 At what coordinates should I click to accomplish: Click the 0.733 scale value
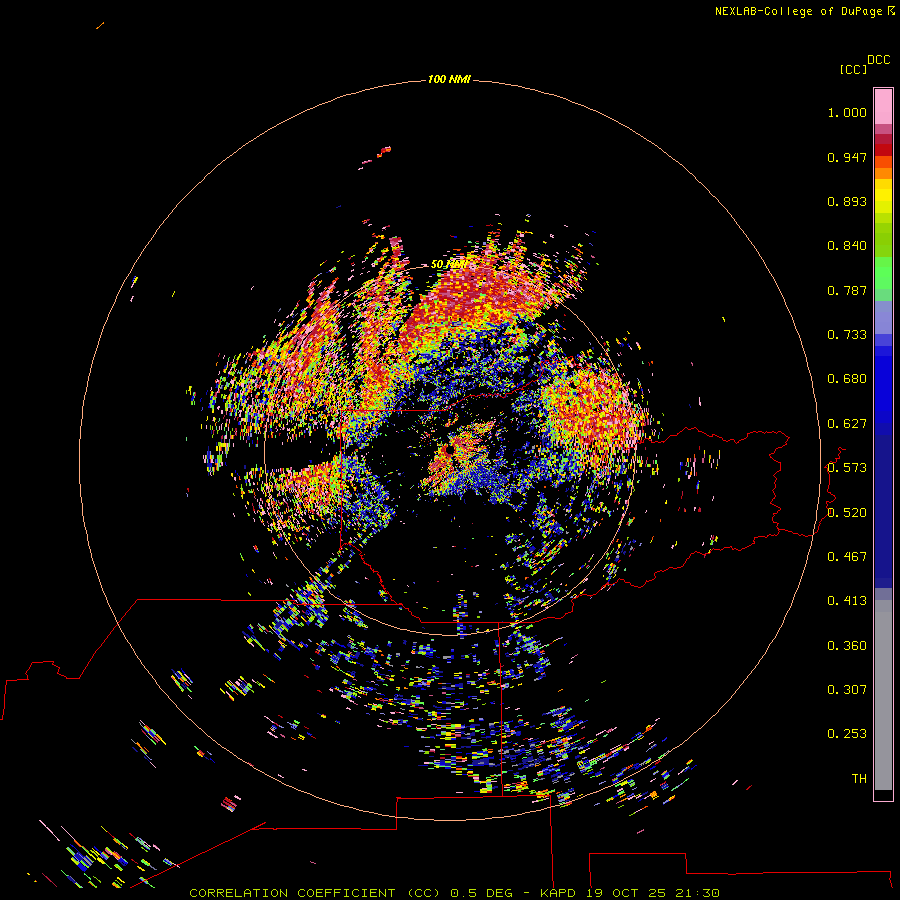847,335
